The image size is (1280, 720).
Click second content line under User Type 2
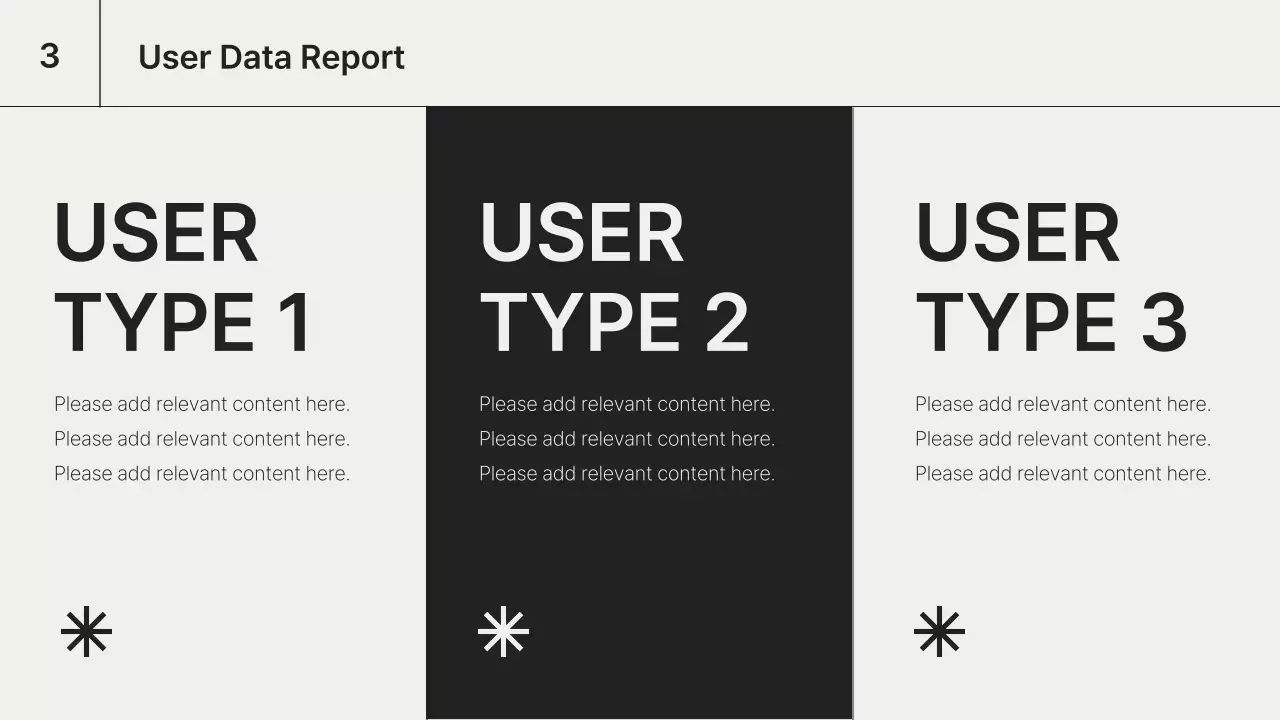tap(627, 439)
